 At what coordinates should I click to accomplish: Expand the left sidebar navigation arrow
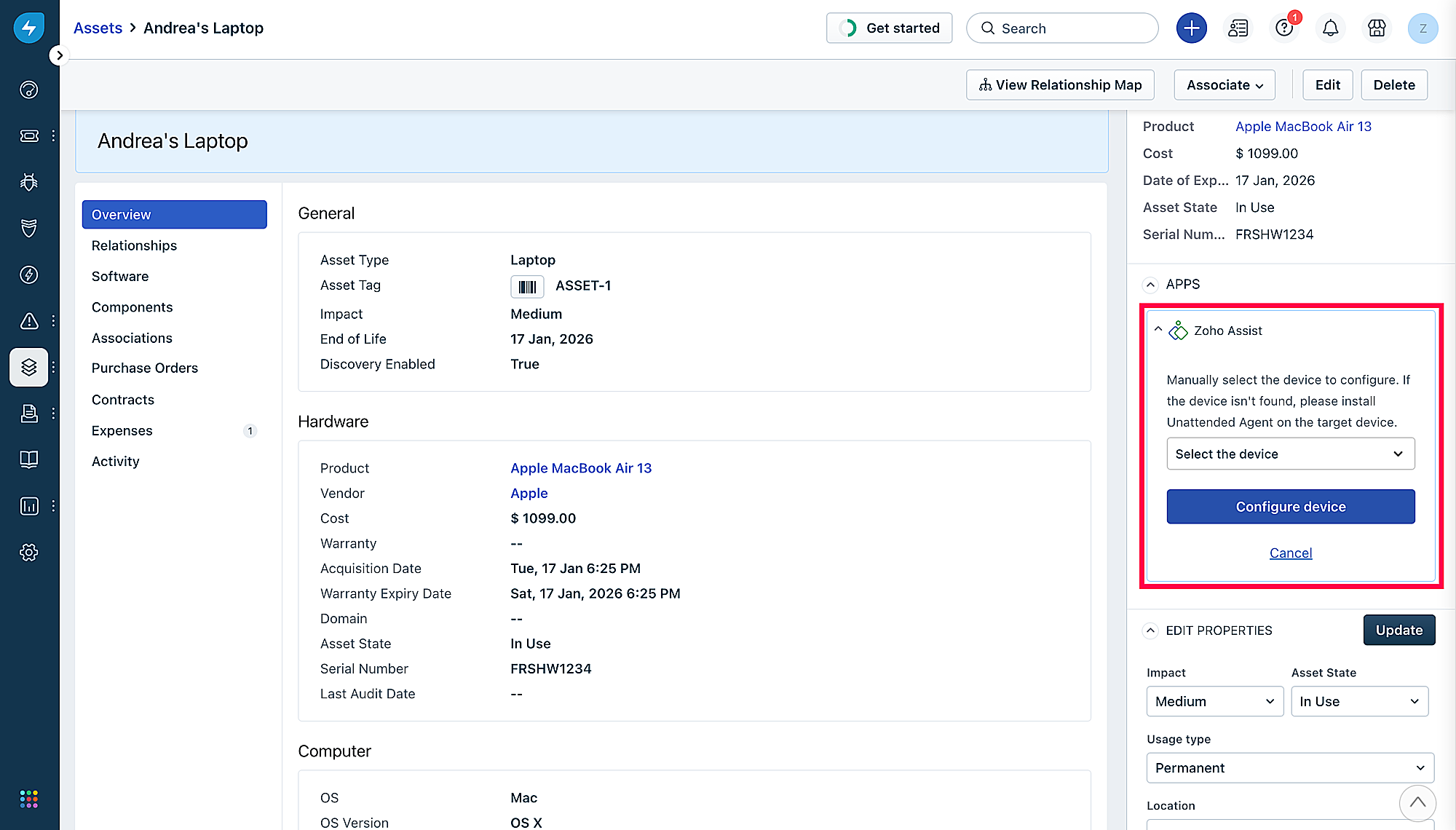[59, 55]
